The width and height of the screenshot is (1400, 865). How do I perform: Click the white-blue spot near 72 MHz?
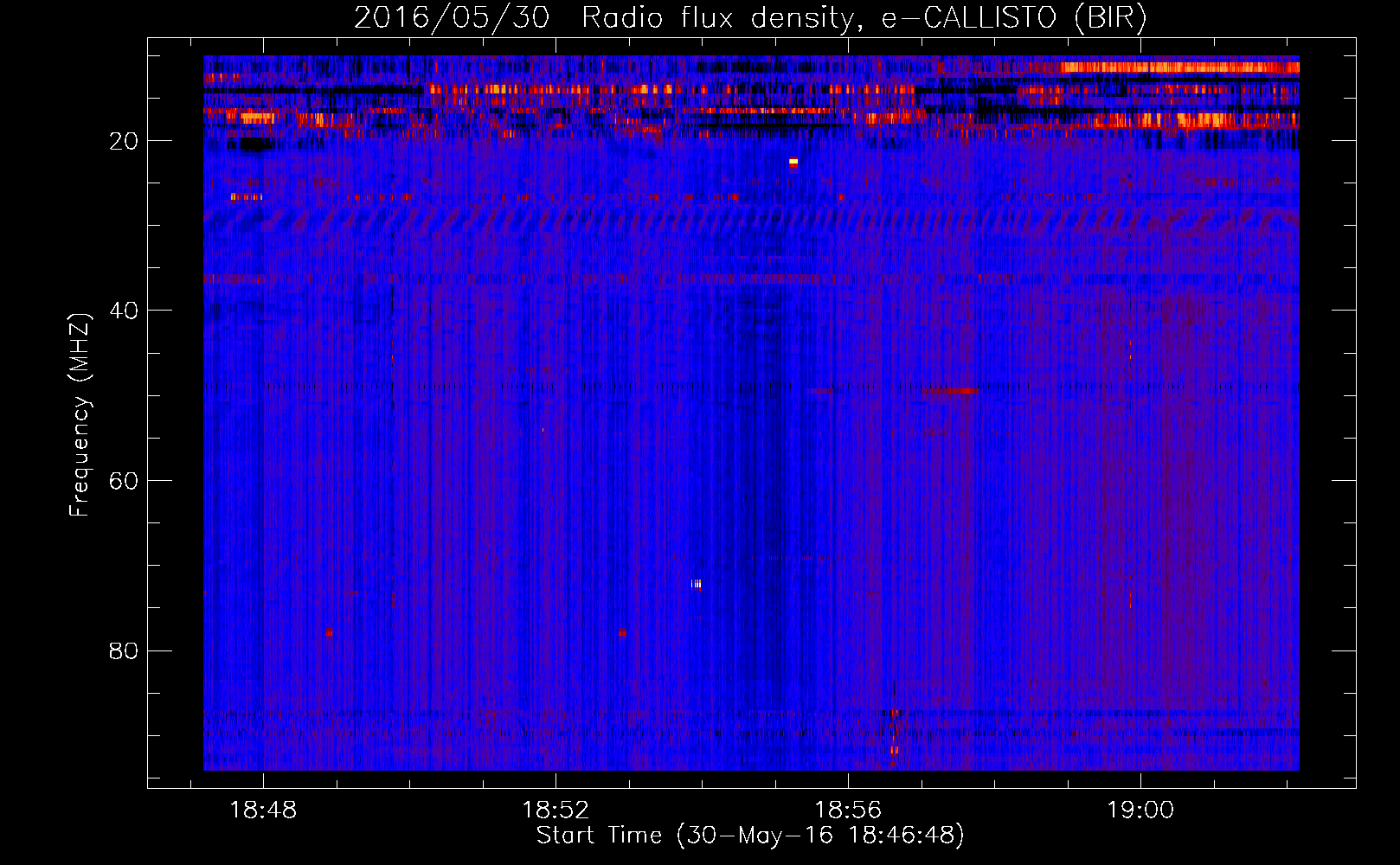pos(696,584)
